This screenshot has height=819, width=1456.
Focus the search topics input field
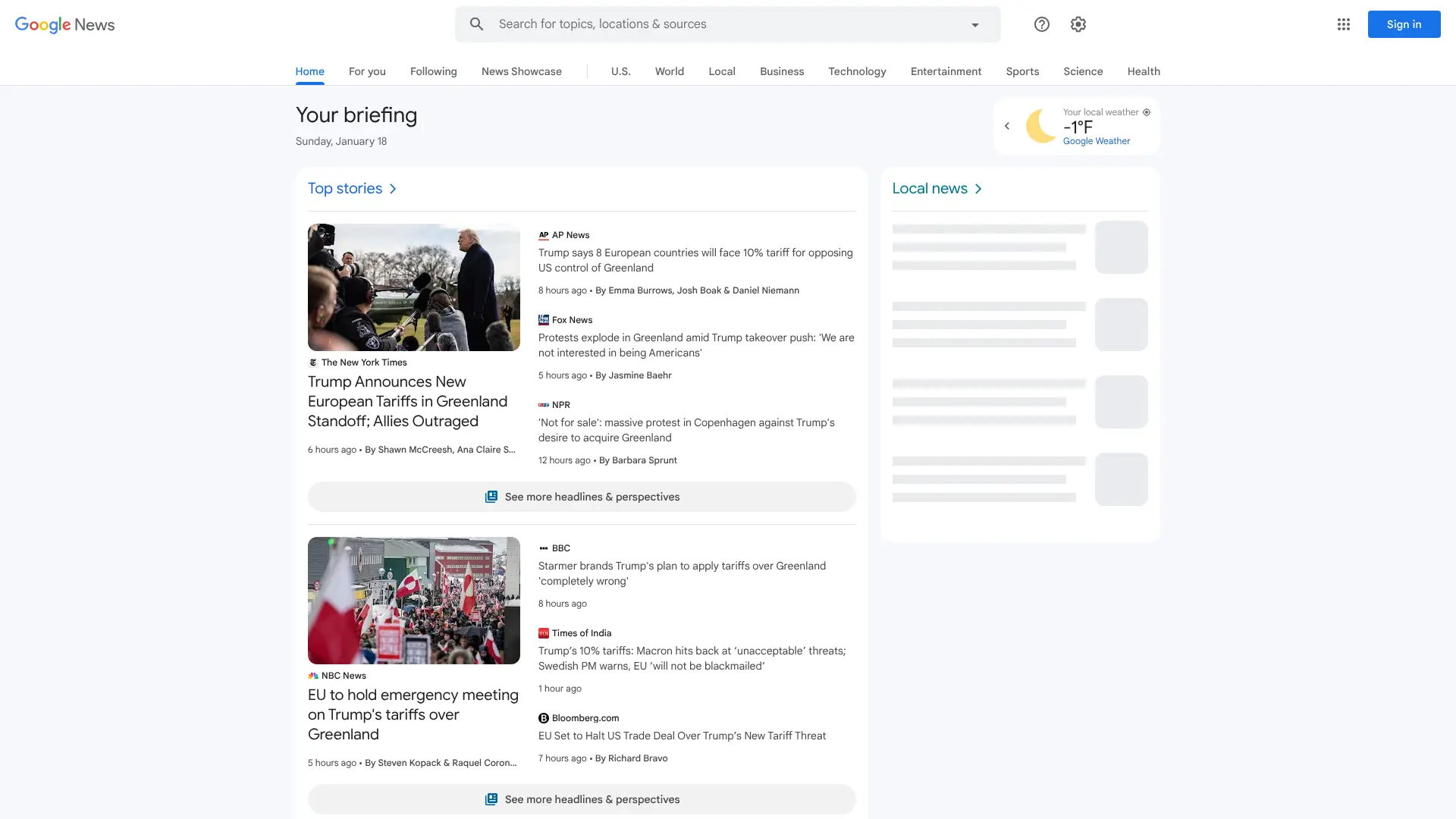coord(726,24)
